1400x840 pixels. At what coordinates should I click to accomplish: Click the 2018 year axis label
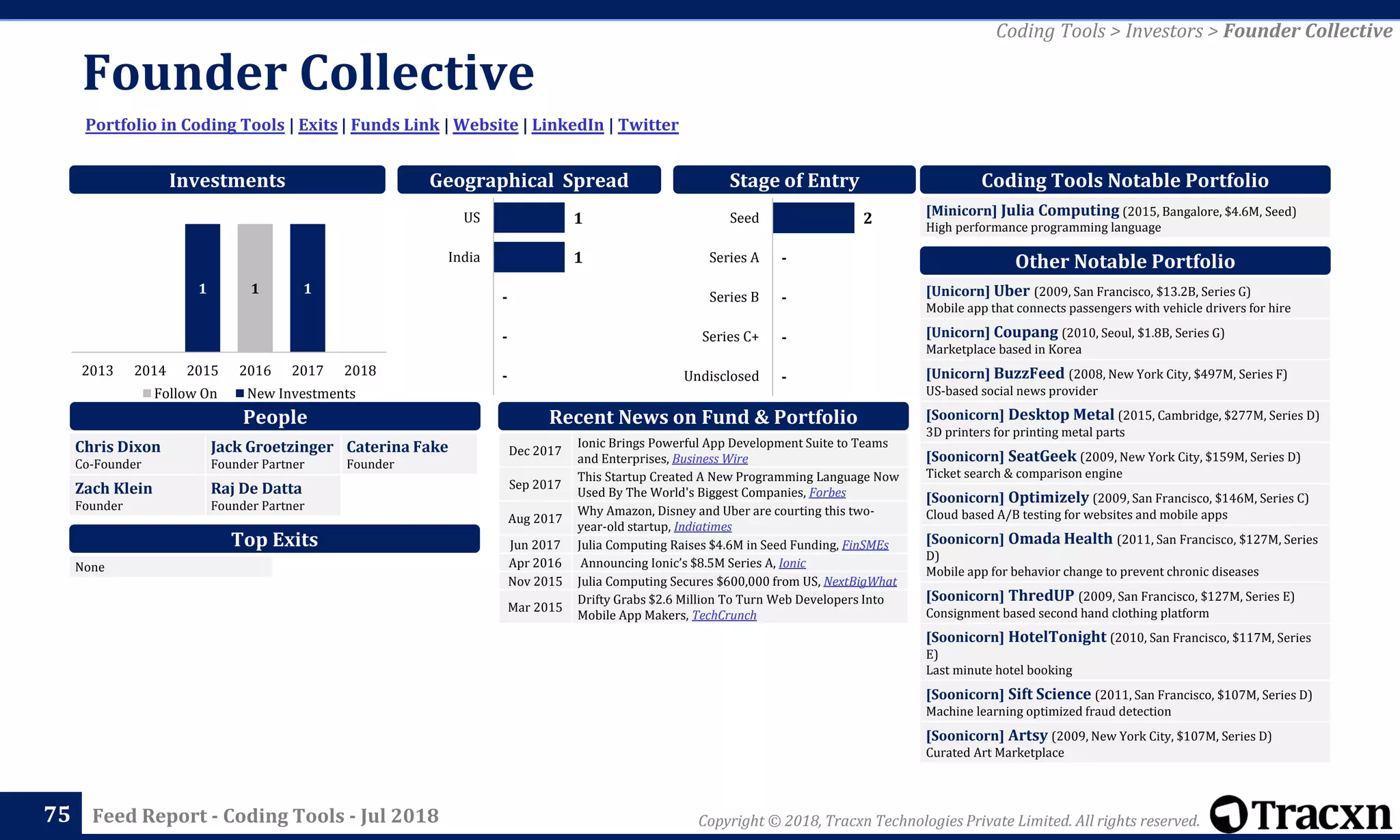(x=360, y=370)
